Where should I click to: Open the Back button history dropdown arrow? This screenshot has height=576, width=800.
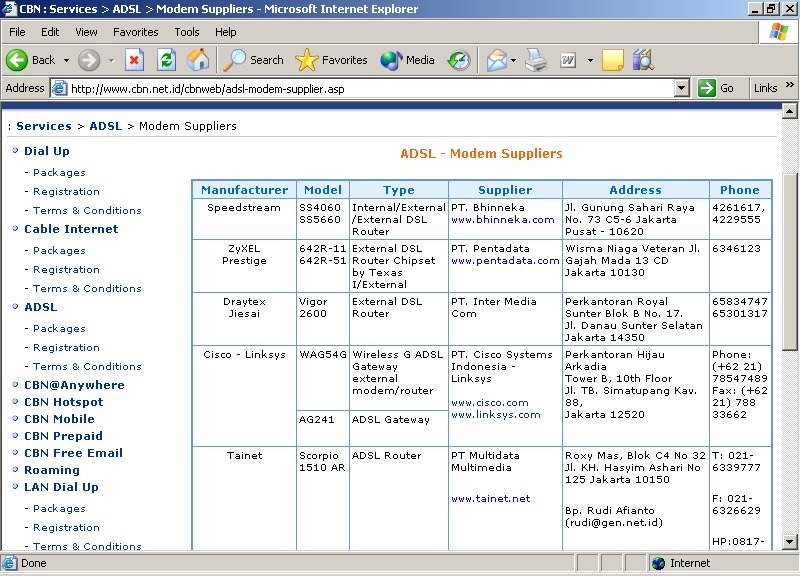(x=67, y=60)
